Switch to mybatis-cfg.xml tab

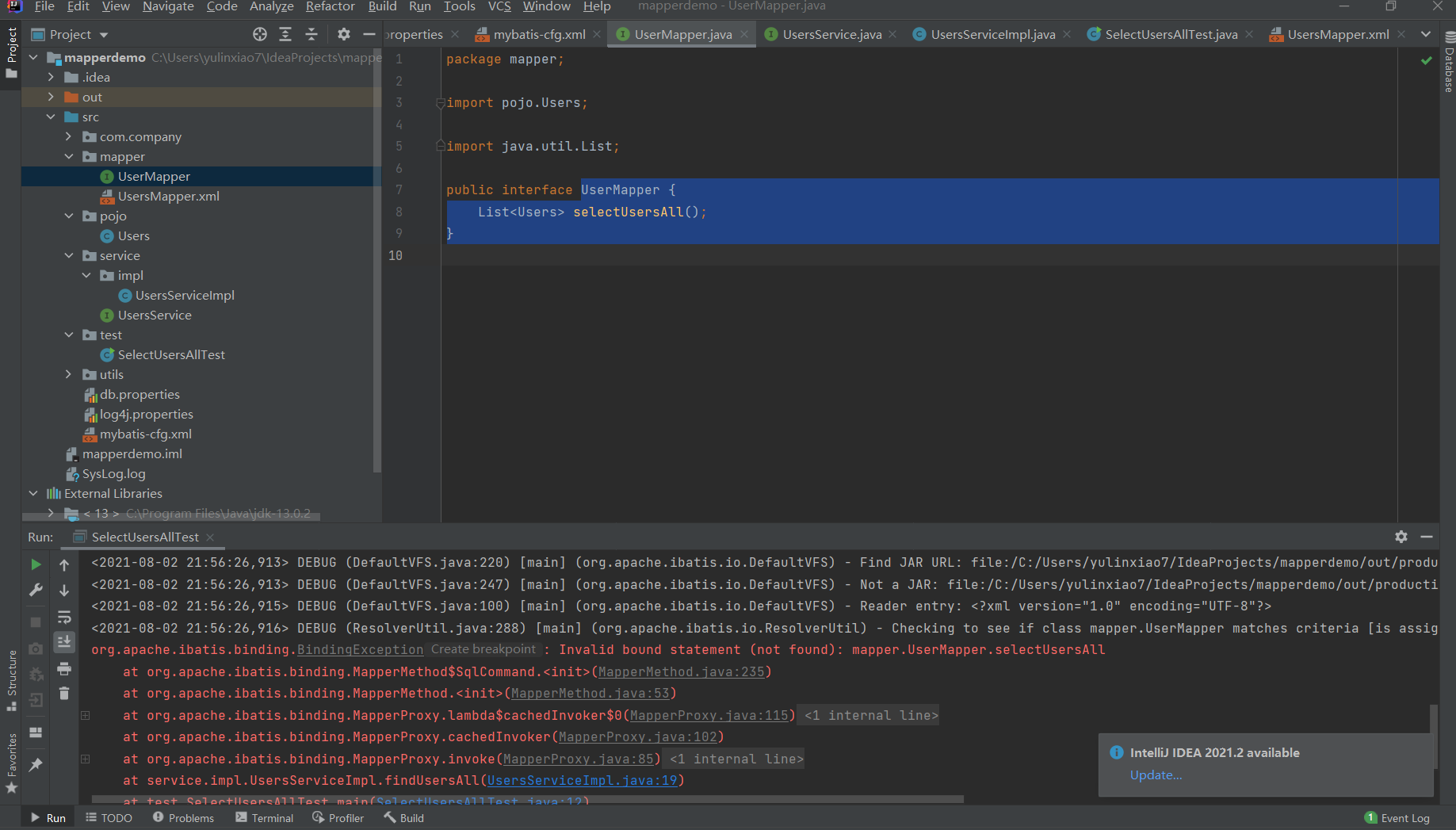(x=539, y=34)
